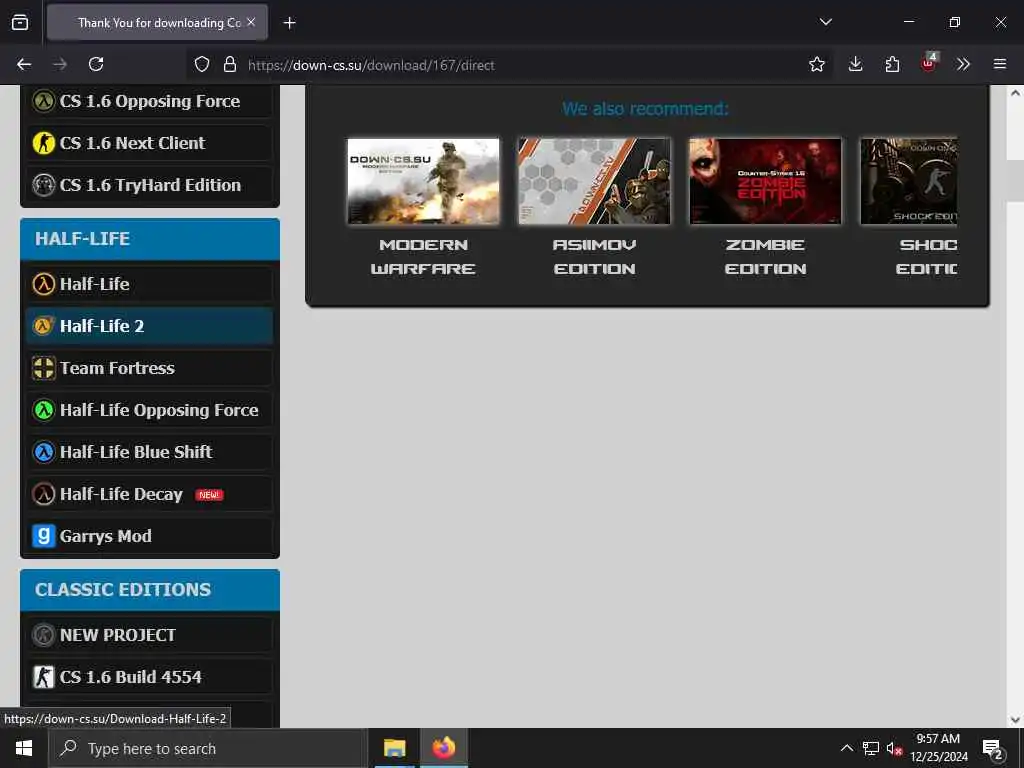Bookmark this page with the star icon
Image resolution: width=1024 pixels, height=768 pixels.
[x=816, y=64]
